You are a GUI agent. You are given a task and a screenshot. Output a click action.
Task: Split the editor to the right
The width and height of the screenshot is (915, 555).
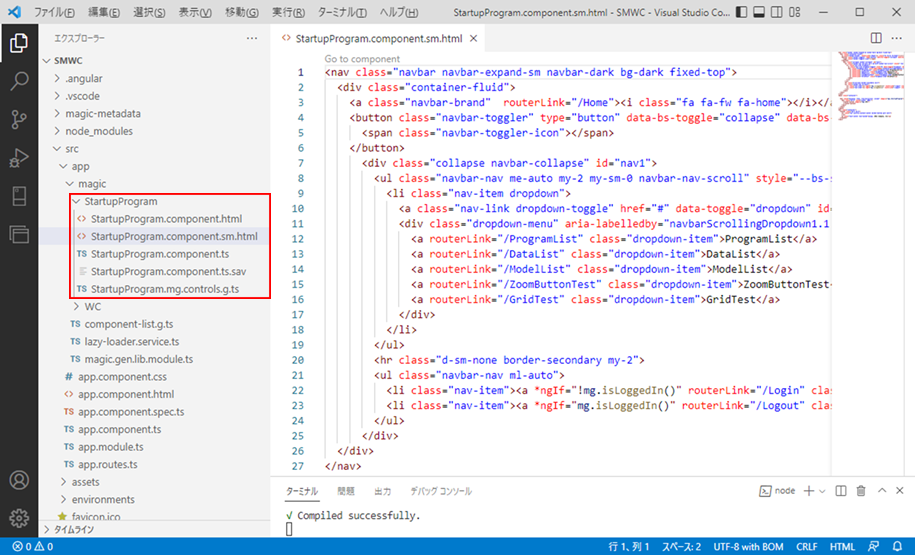pos(876,39)
